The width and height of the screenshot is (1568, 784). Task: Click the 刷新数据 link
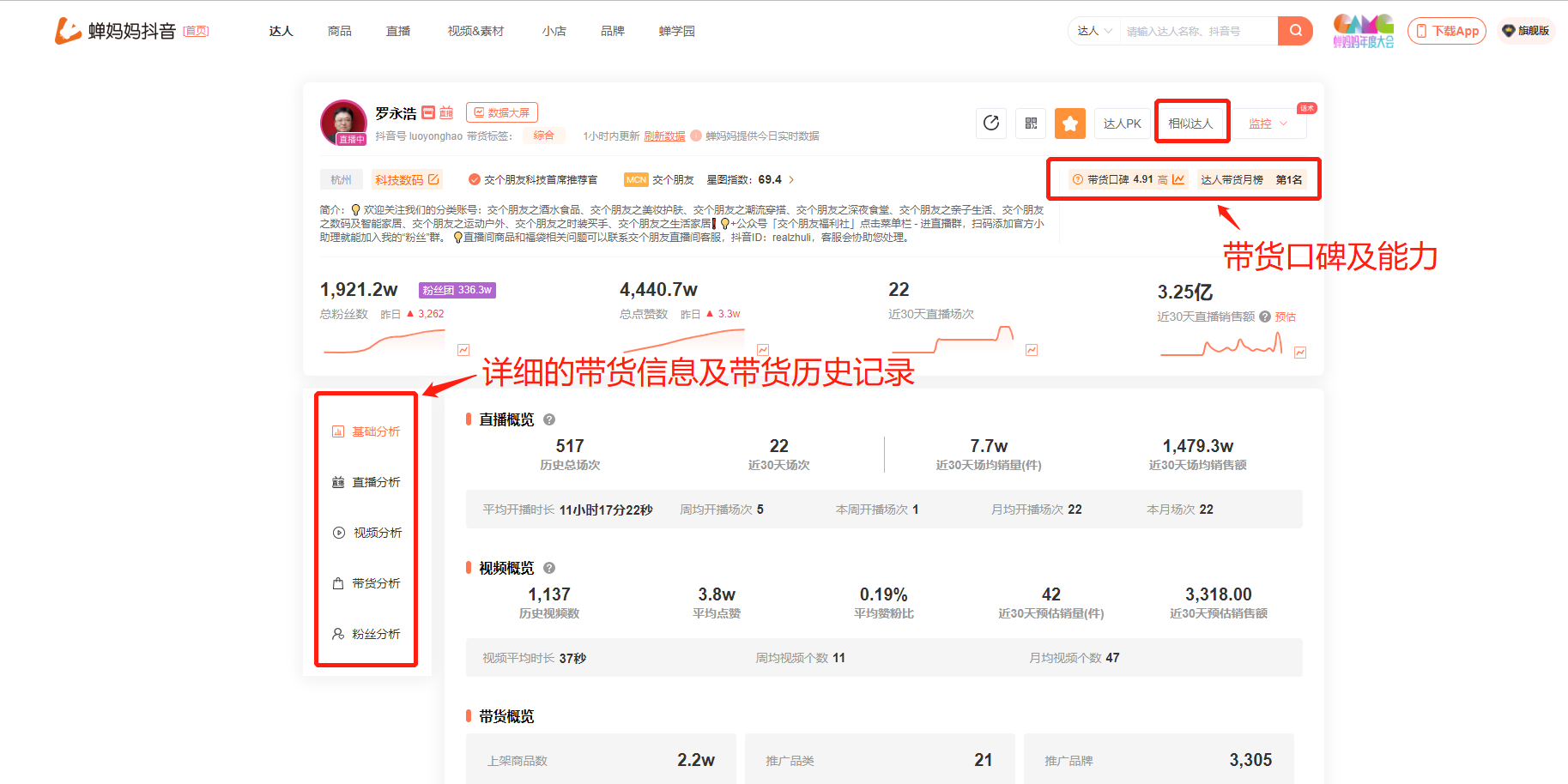[x=664, y=136]
